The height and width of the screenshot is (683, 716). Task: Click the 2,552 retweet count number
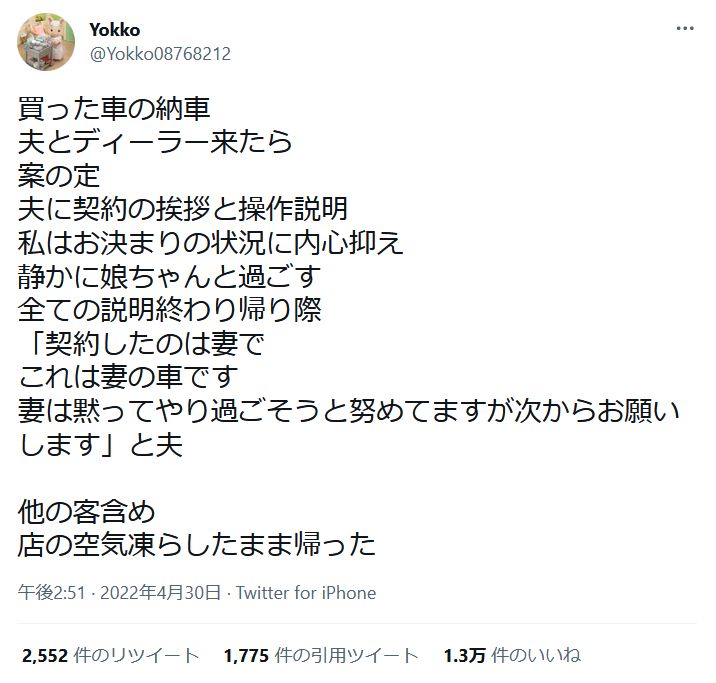(45, 656)
